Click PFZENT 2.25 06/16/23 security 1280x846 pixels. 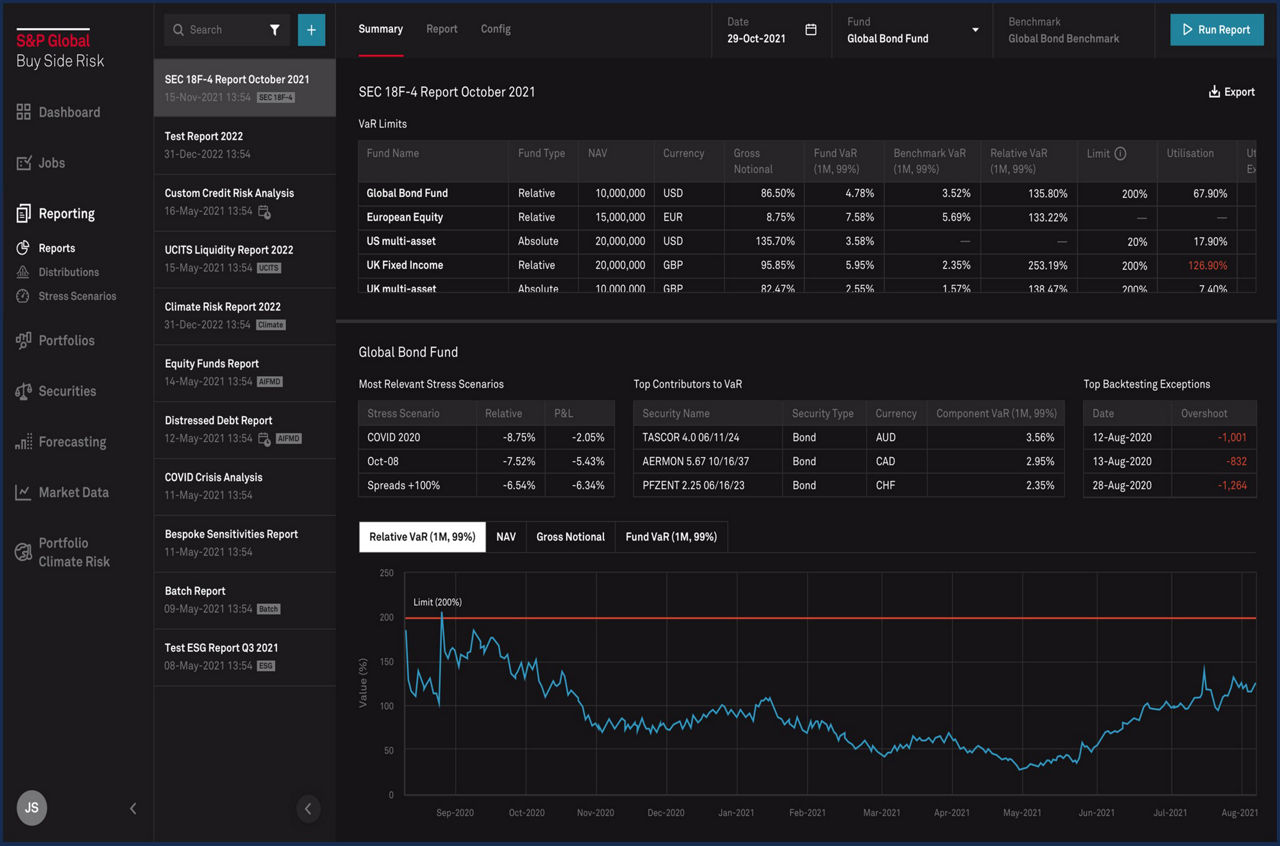(693, 485)
